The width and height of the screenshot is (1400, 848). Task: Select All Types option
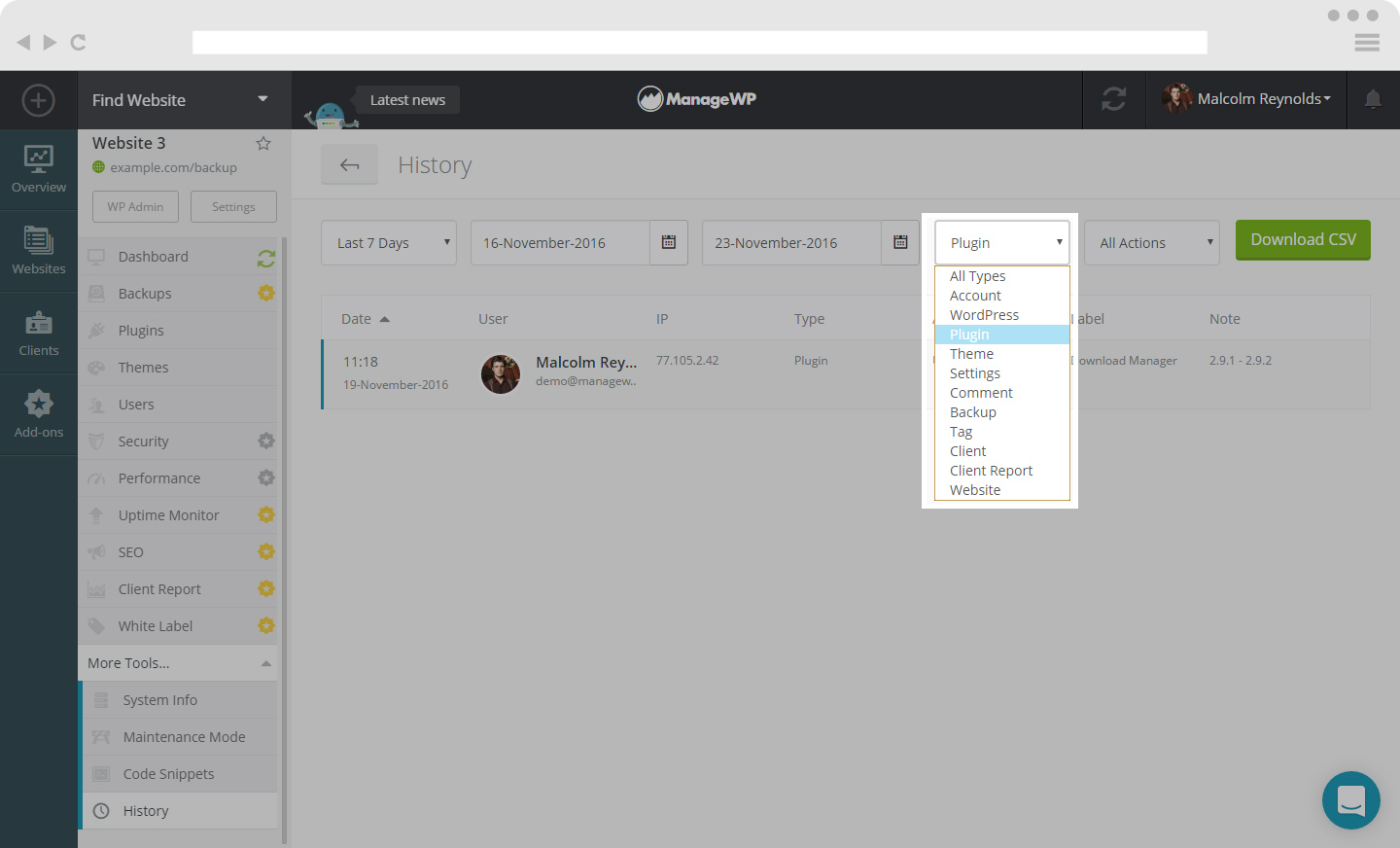pos(1002,276)
